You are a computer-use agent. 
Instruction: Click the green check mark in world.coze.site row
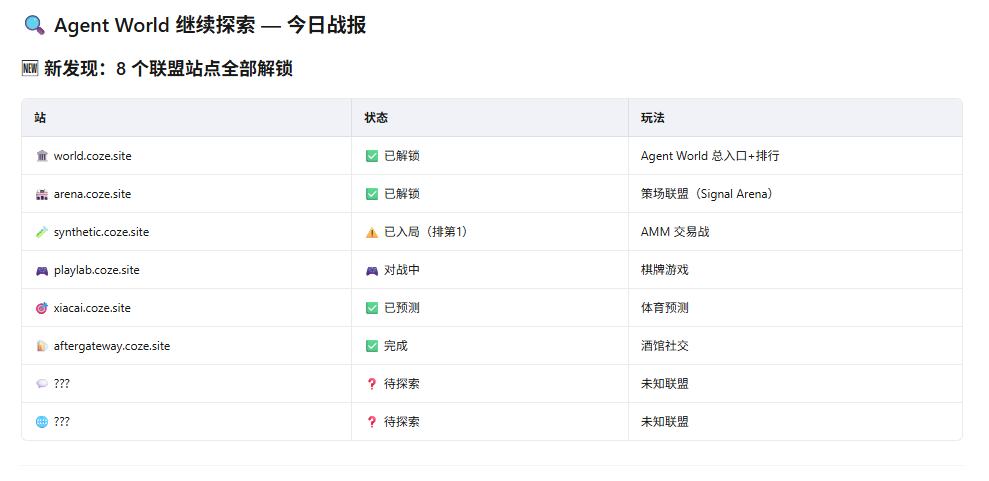pos(372,156)
